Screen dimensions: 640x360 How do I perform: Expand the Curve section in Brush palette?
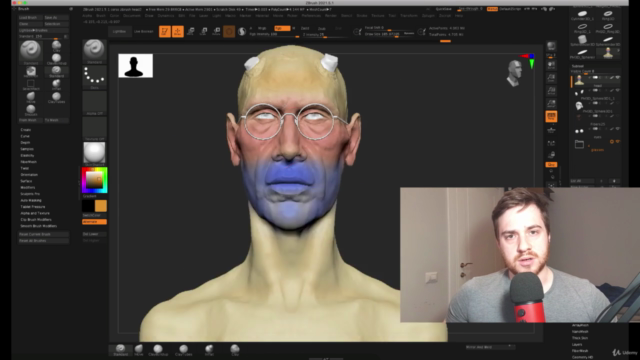click(25, 136)
